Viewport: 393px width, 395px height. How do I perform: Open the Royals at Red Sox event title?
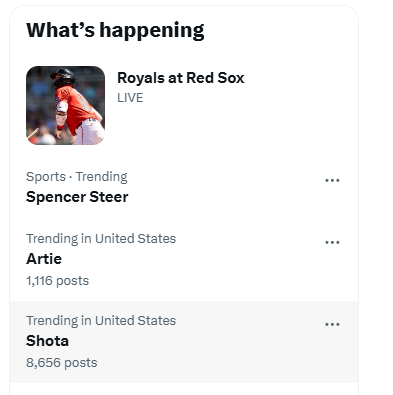(181, 78)
